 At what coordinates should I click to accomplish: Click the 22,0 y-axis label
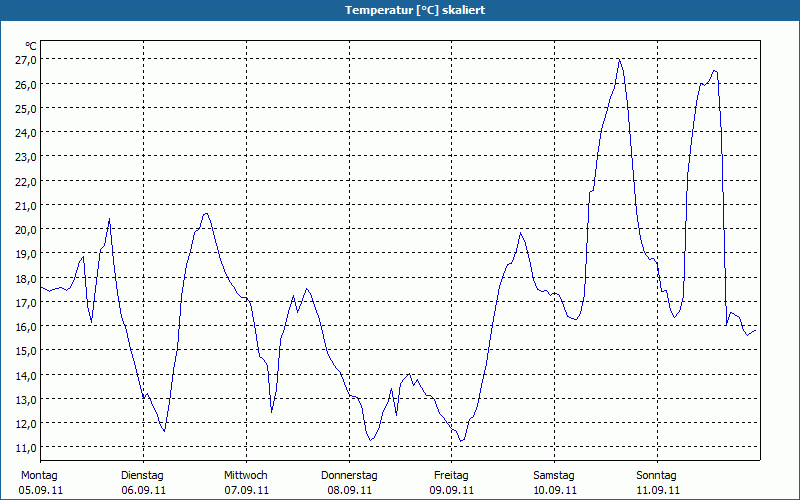(x=26, y=182)
